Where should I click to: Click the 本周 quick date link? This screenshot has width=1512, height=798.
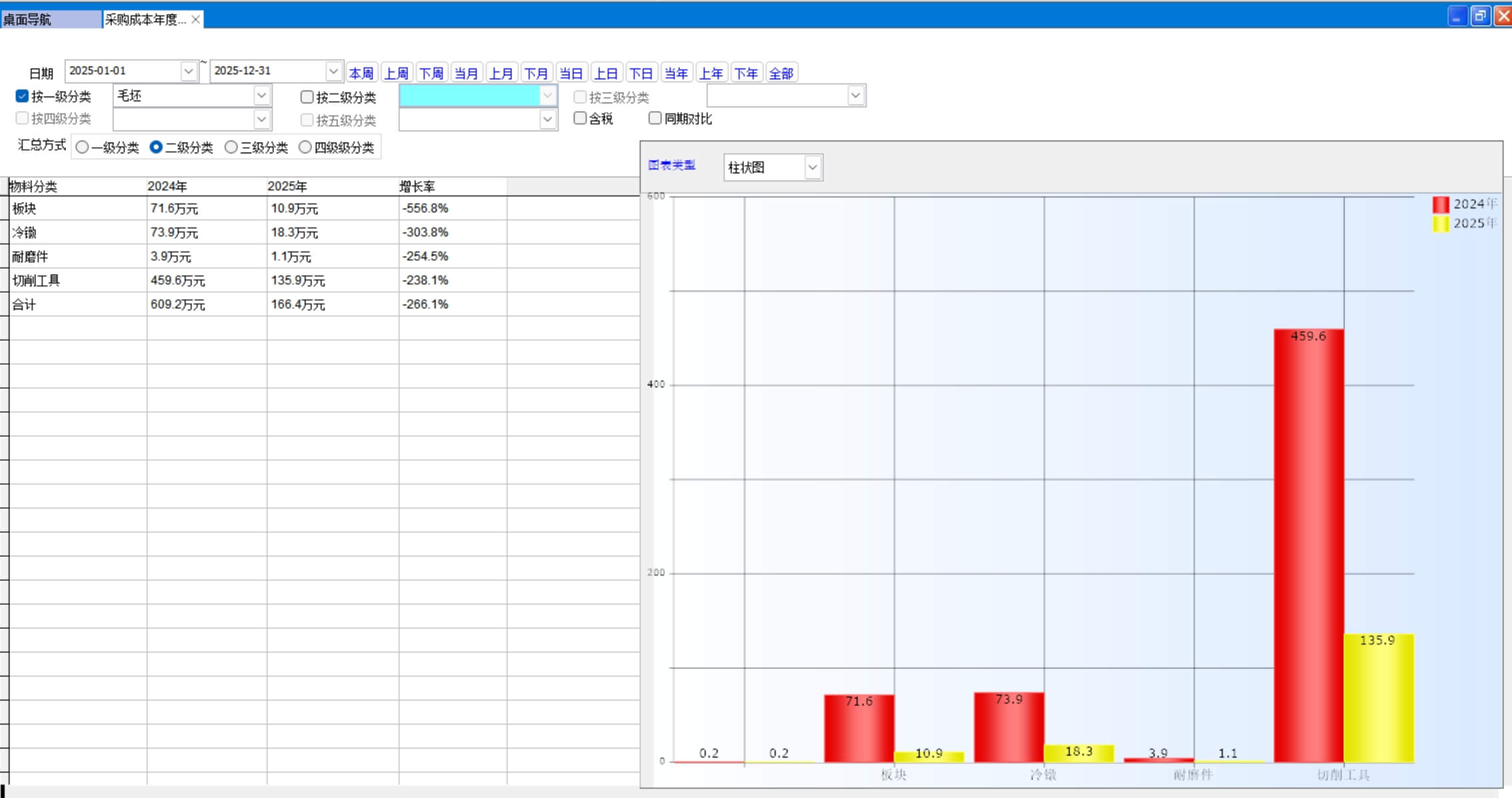pyautogui.click(x=361, y=73)
